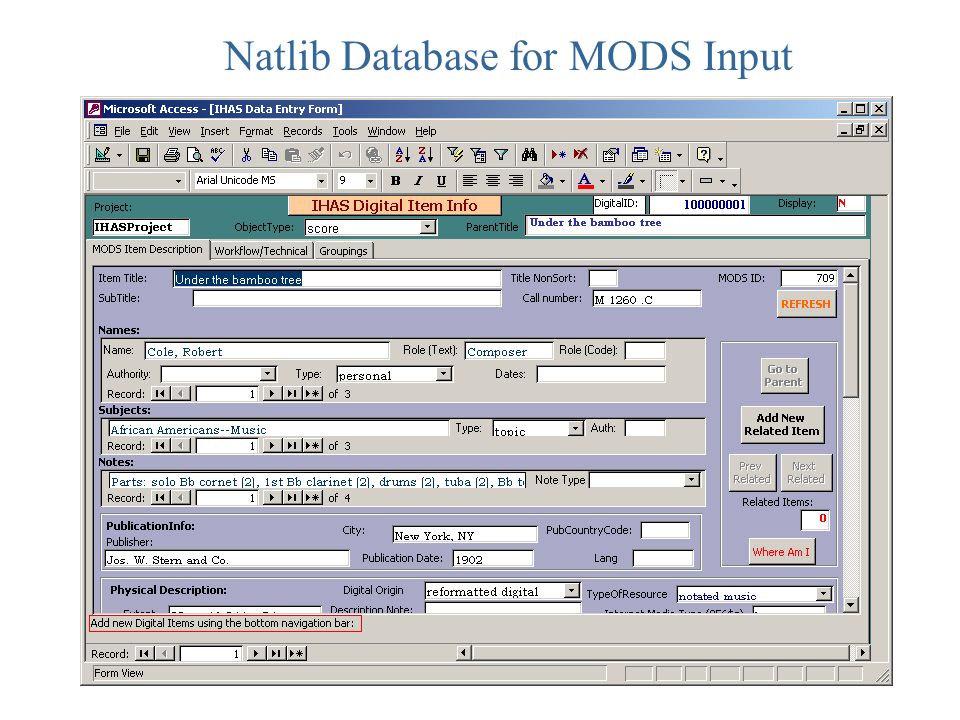Expand the Authority dropdown arrow
The width and height of the screenshot is (960, 720).
[x=268, y=373]
